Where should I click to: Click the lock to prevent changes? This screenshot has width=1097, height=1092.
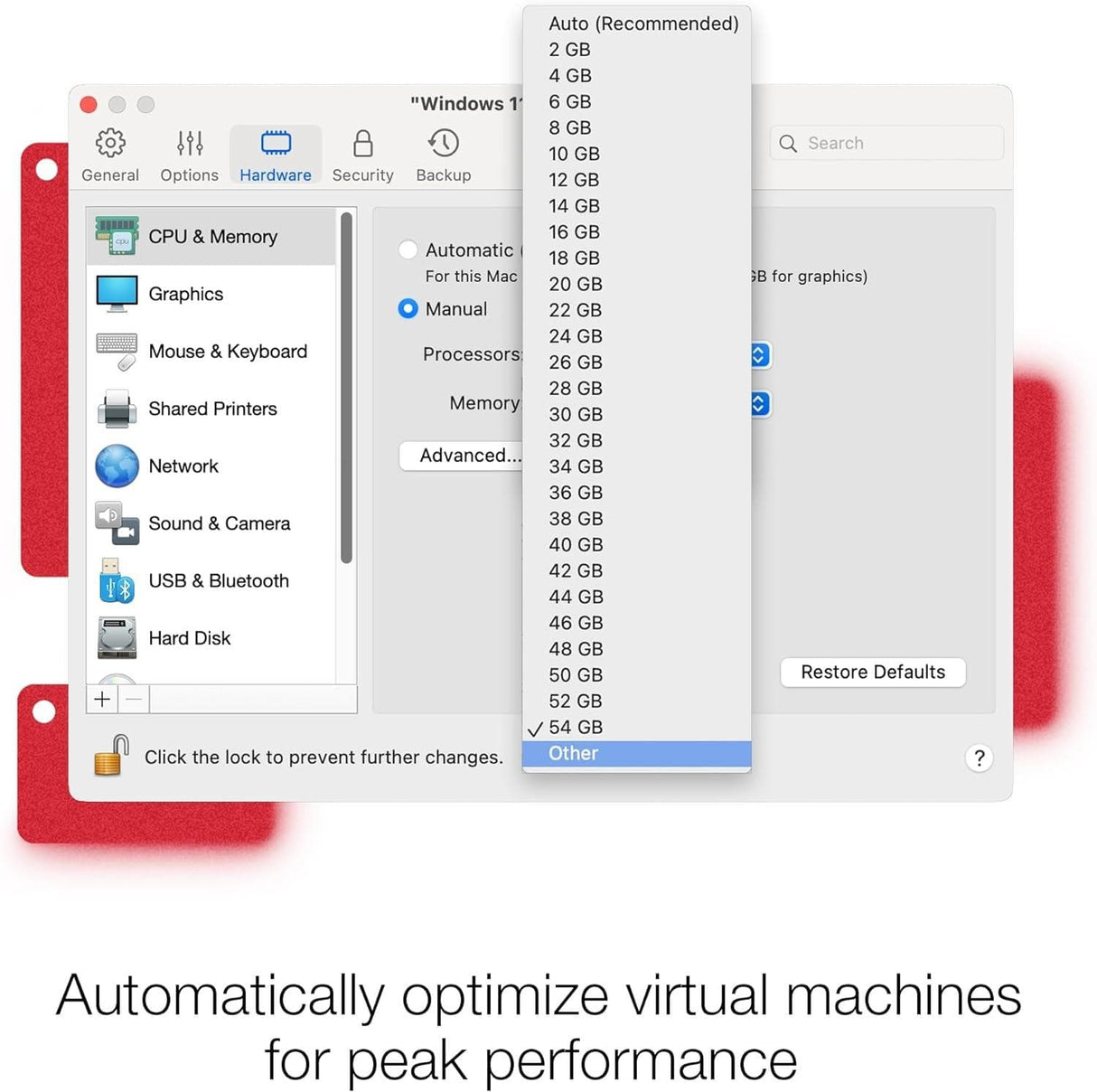click(x=108, y=758)
